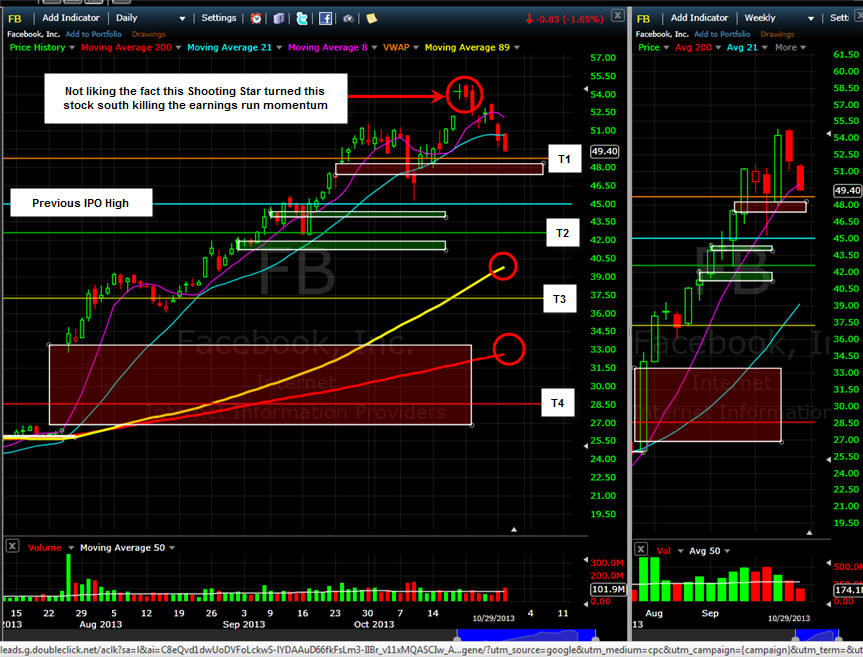Close the Daily chart panel with X
The image size is (863, 657).
[x=618, y=15]
